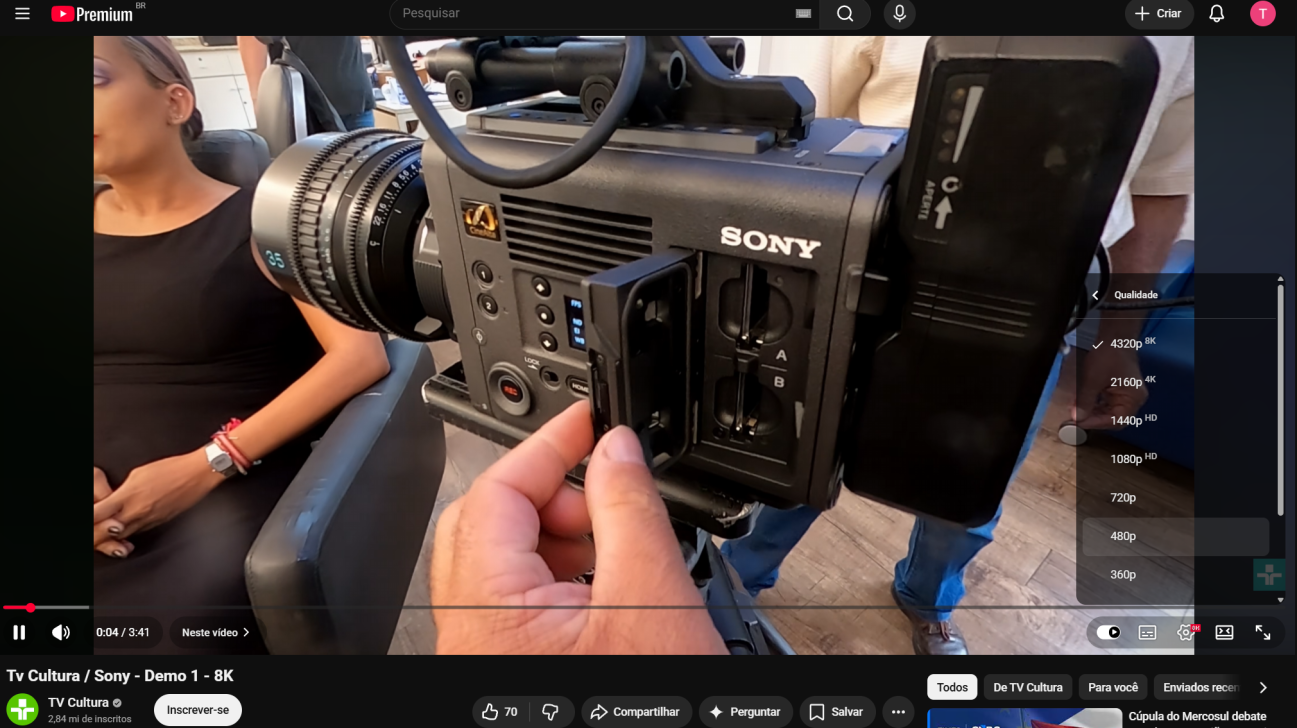This screenshot has height=728, width=1297.
Task: Enter fullscreen mode
Action: [x=1263, y=632]
